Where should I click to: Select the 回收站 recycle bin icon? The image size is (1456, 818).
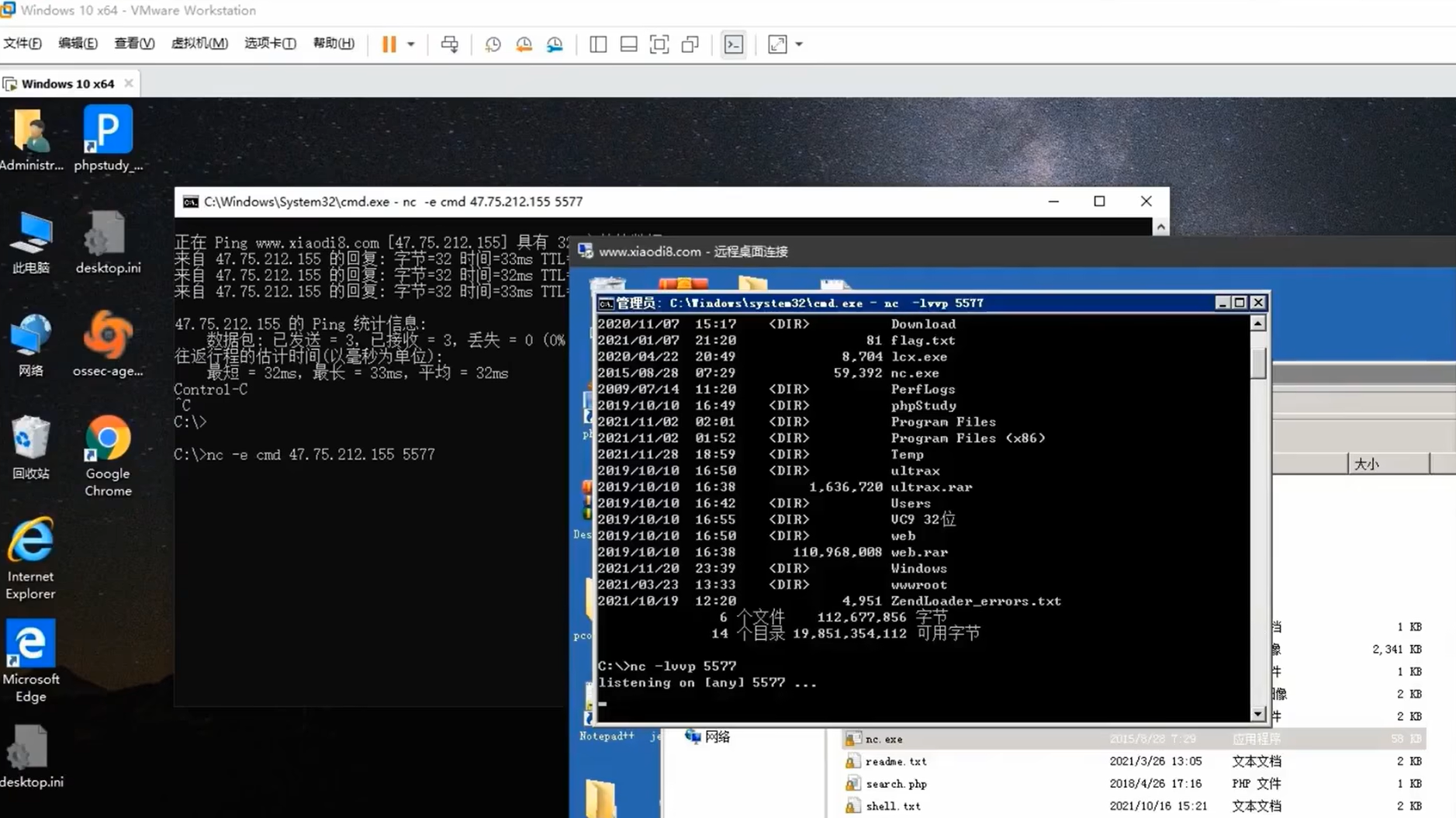(x=31, y=448)
